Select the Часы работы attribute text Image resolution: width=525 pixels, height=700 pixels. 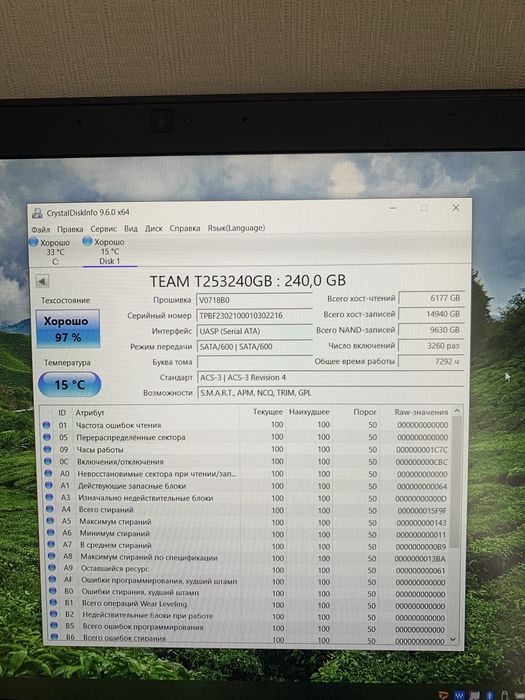coord(100,450)
